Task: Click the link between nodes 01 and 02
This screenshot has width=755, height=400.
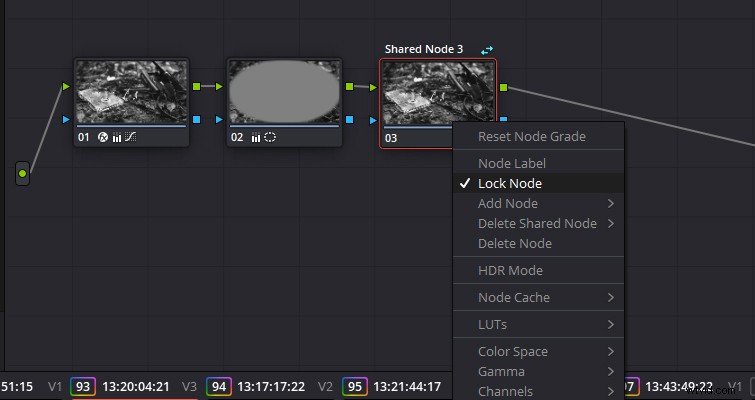Action: click(208, 87)
